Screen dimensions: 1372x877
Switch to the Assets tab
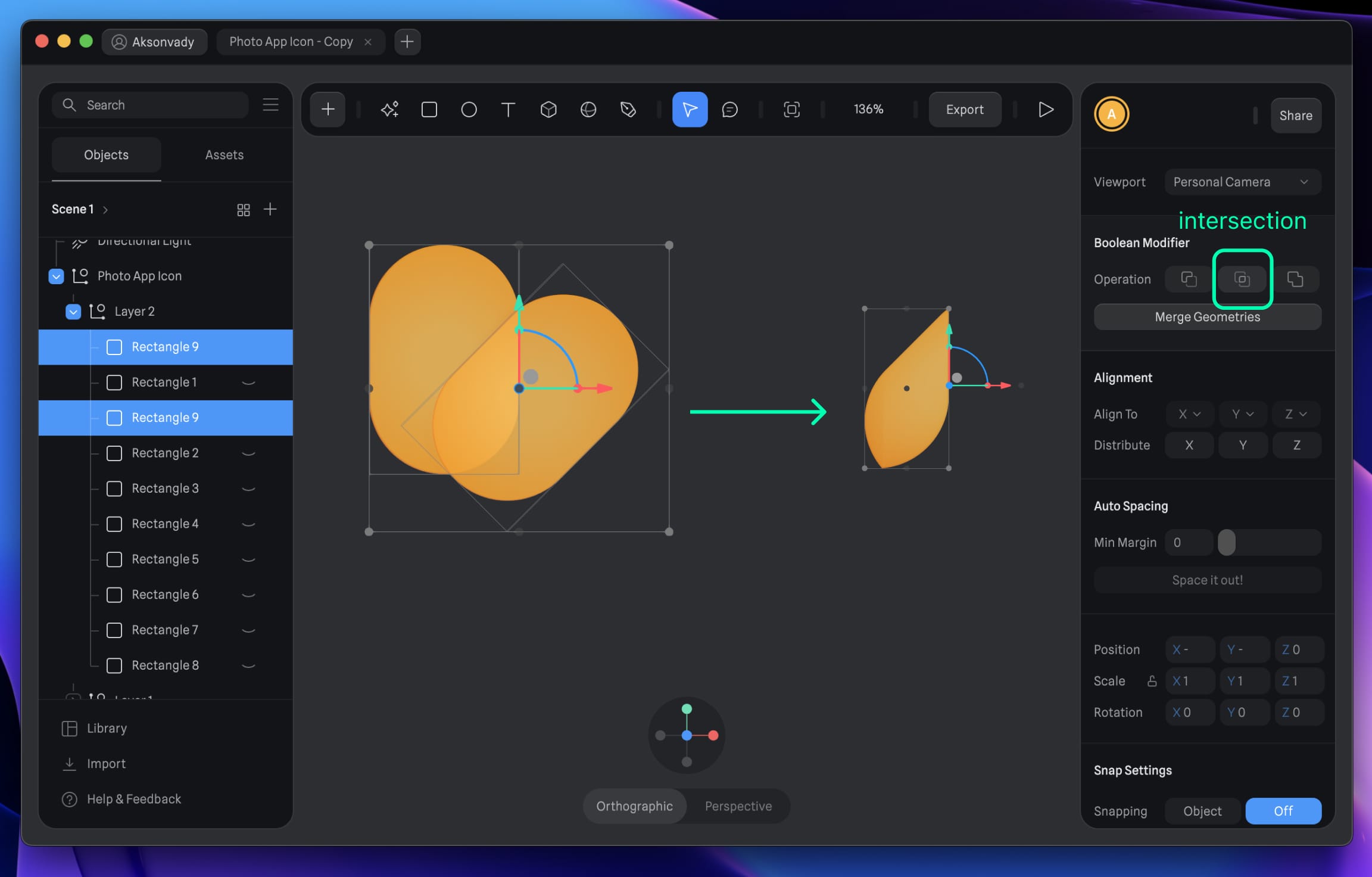[x=224, y=155]
